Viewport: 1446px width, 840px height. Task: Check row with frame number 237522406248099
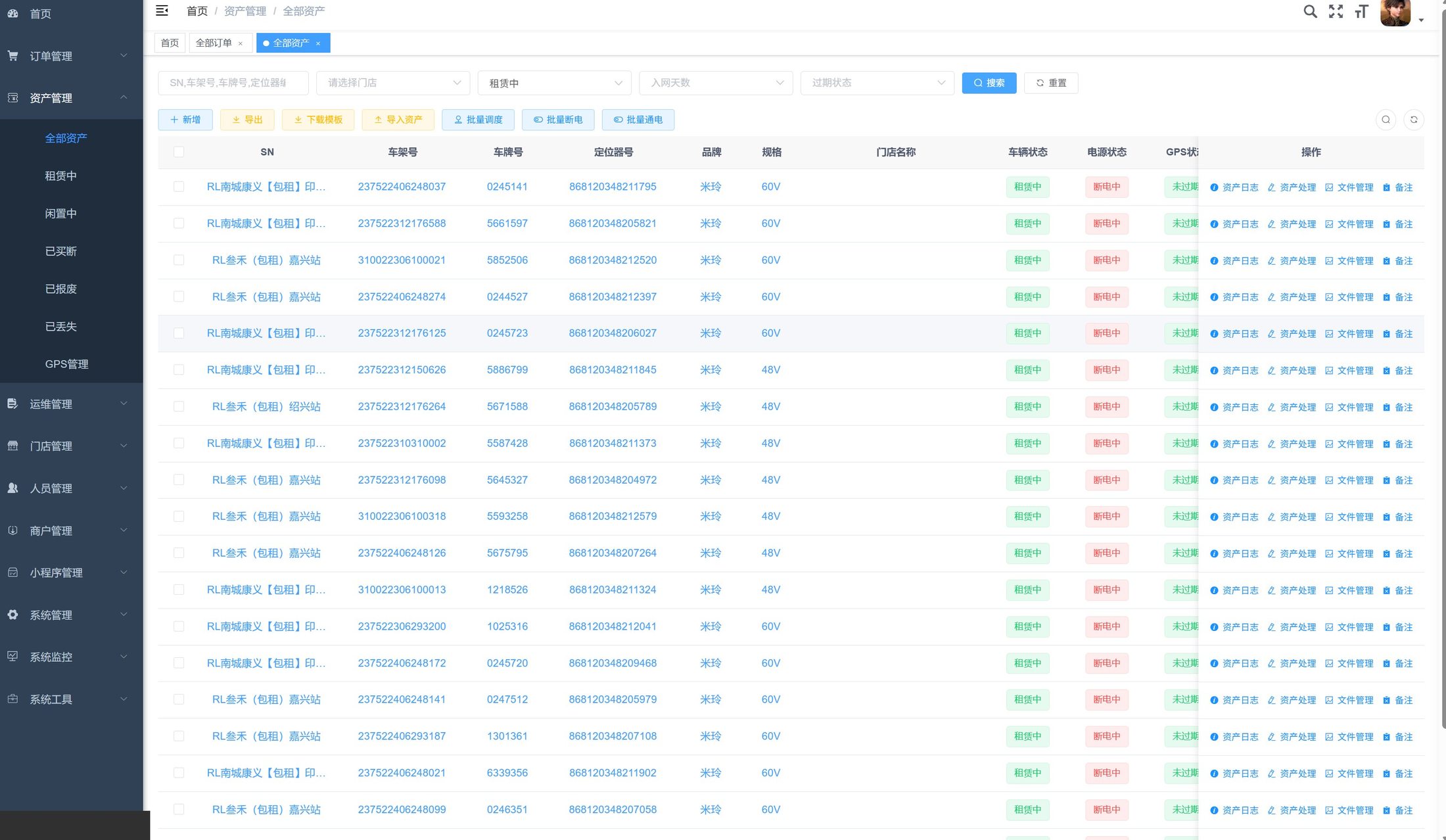(179, 809)
